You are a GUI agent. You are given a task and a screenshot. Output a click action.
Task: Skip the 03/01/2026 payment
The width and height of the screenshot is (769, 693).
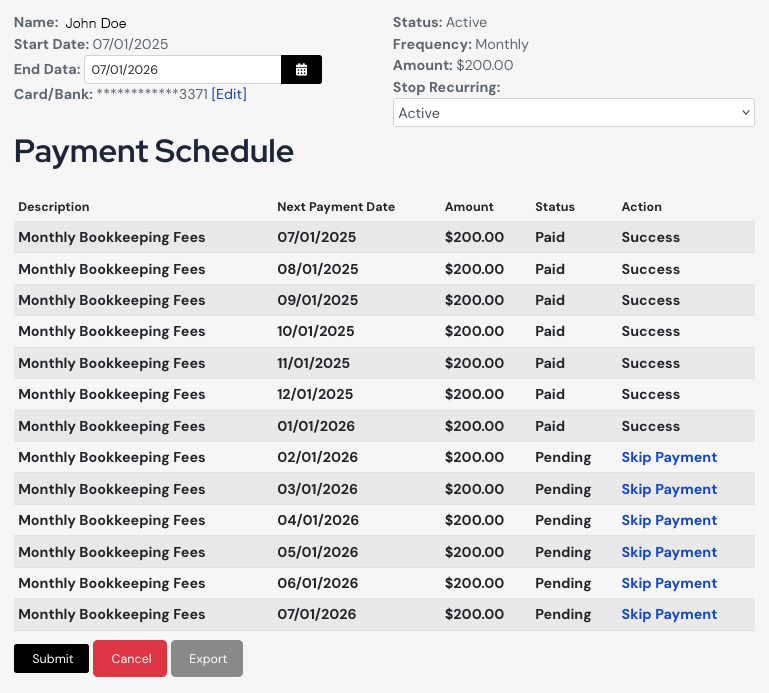click(x=669, y=489)
